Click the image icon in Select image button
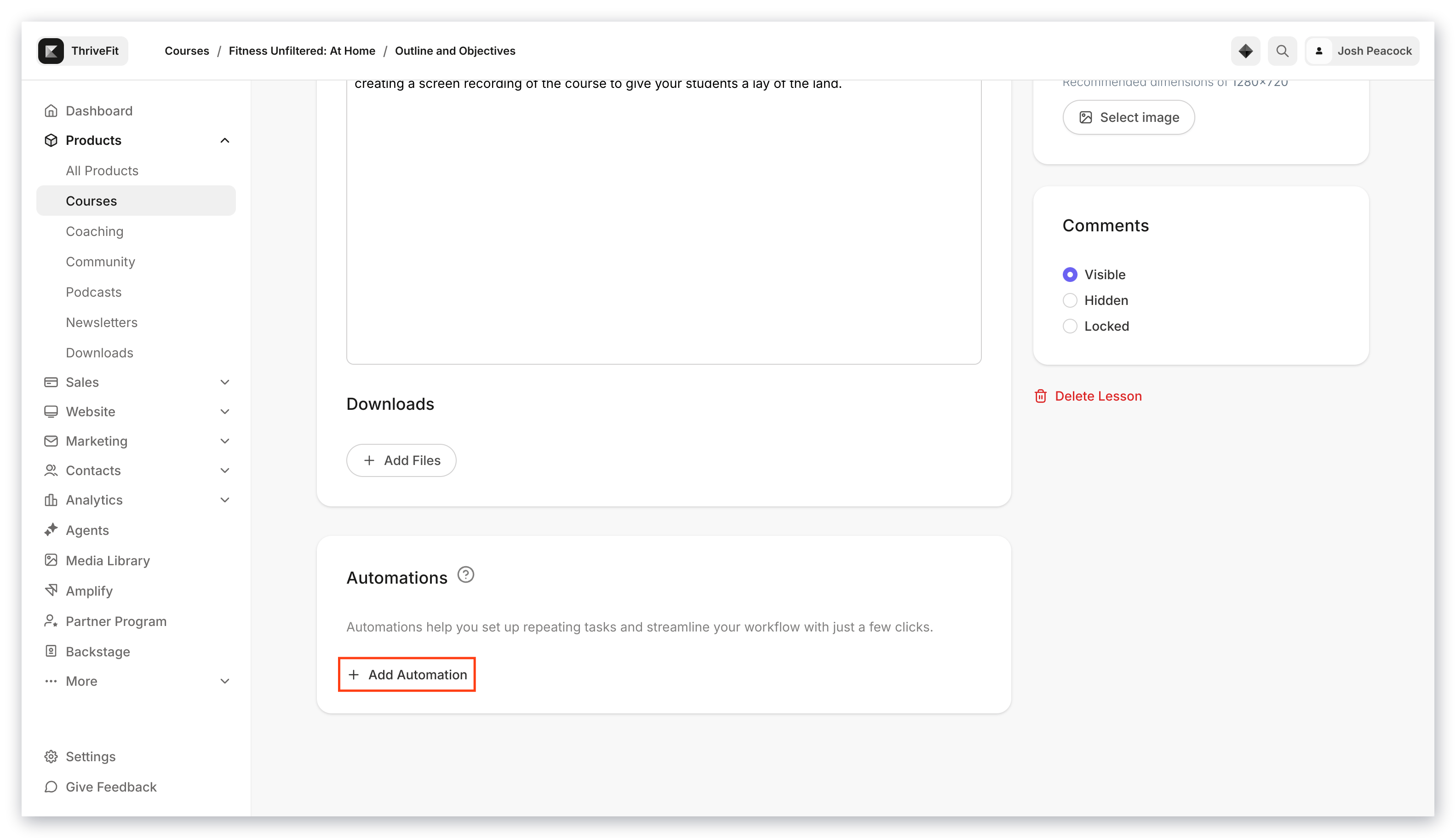Viewport: 1456px width, 838px height. pos(1085,117)
